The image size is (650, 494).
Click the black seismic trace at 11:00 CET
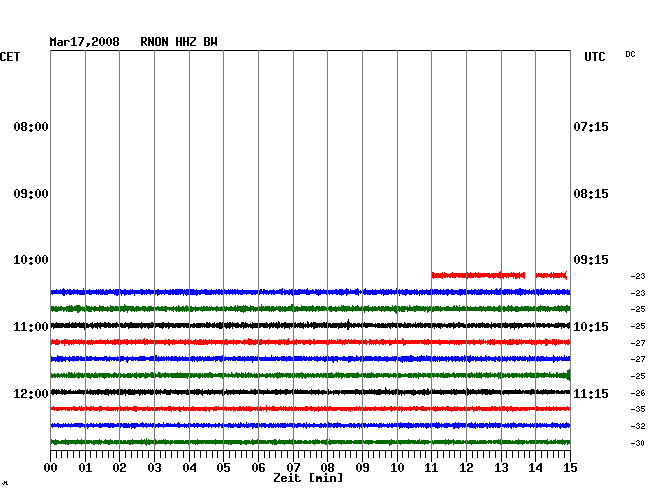(310, 325)
